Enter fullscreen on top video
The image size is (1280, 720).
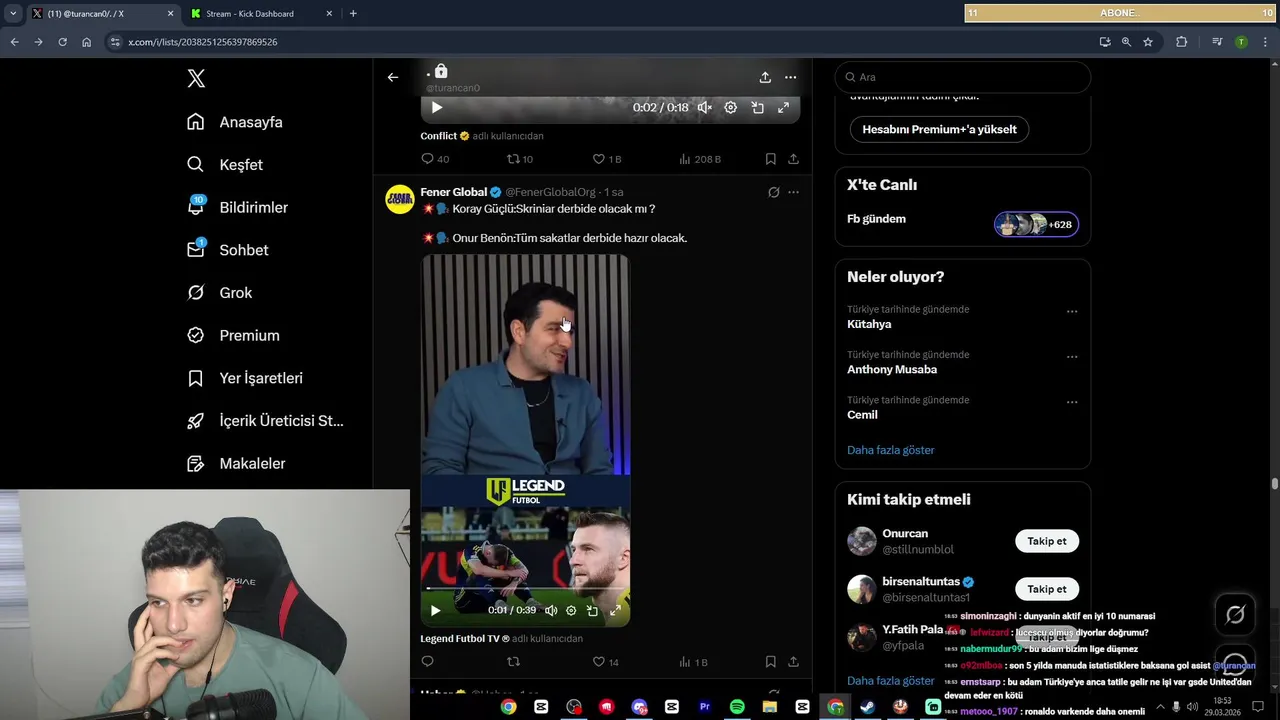784,107
